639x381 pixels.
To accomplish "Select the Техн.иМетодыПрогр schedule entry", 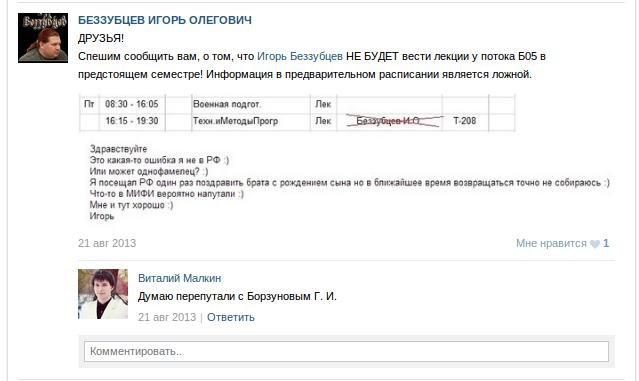I will [x=235, y=121].
